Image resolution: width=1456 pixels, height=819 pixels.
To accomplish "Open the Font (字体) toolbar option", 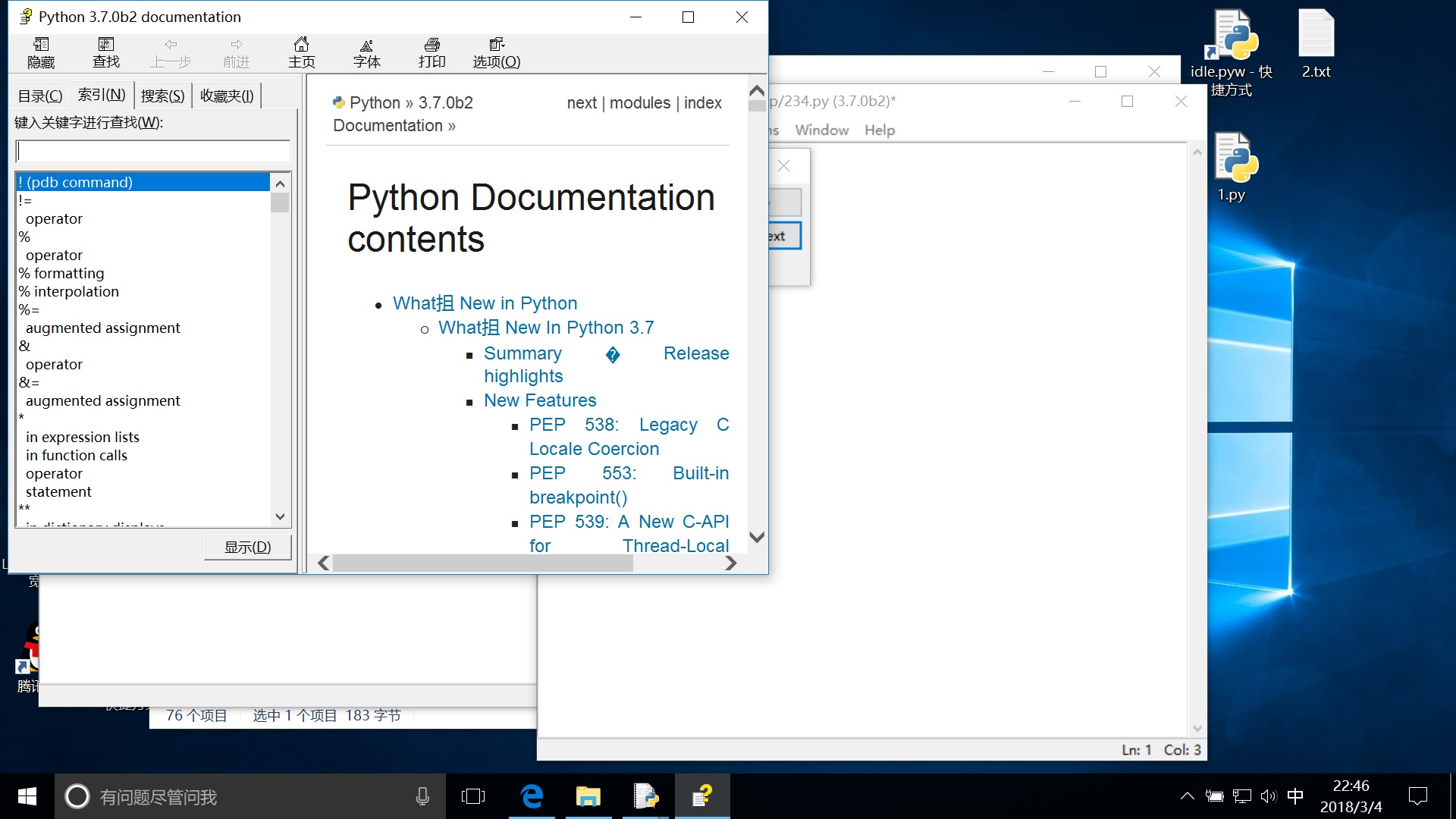I will click(367, 53).
